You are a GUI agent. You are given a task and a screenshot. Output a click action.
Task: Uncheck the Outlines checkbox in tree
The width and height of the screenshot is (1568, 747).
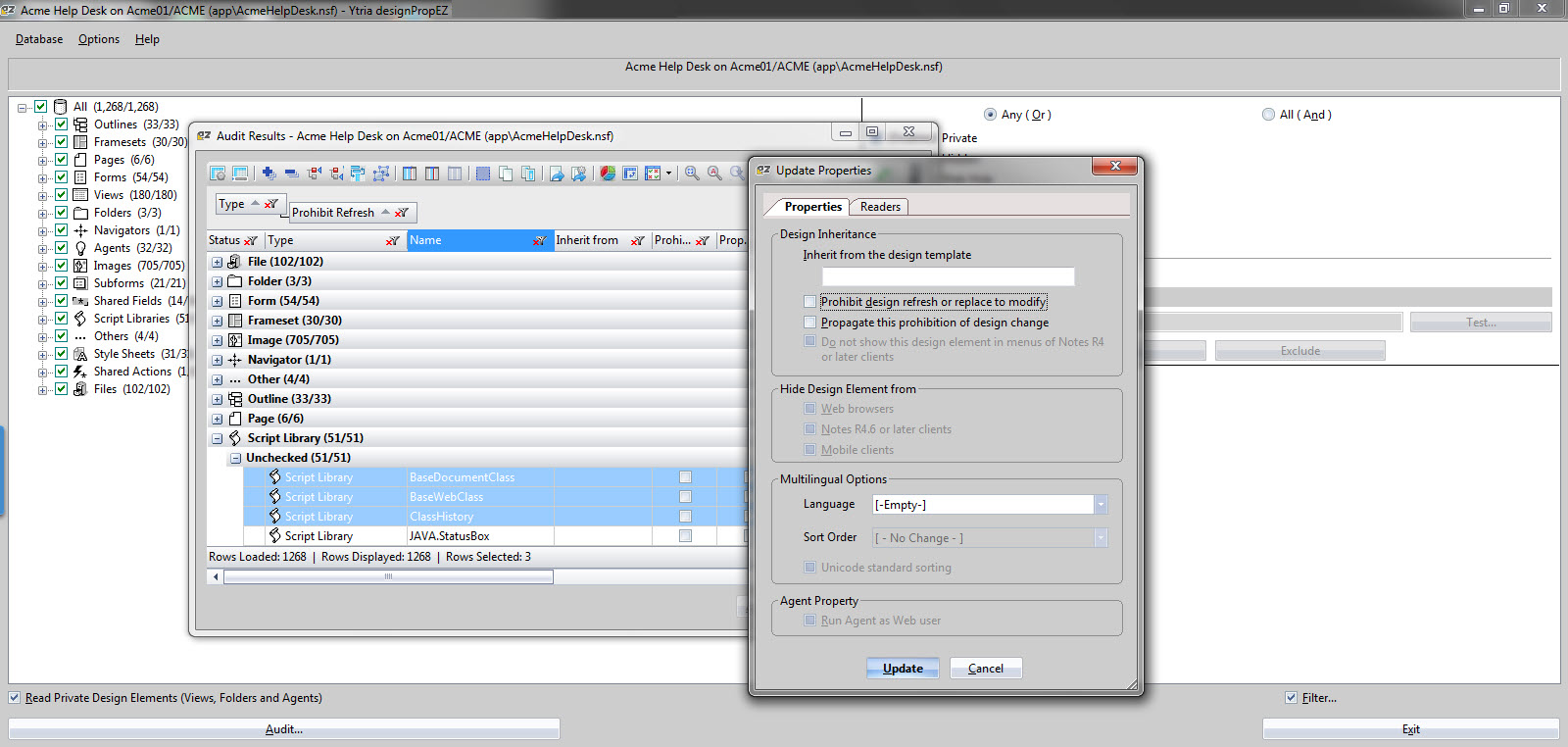[x=61, y=124]
